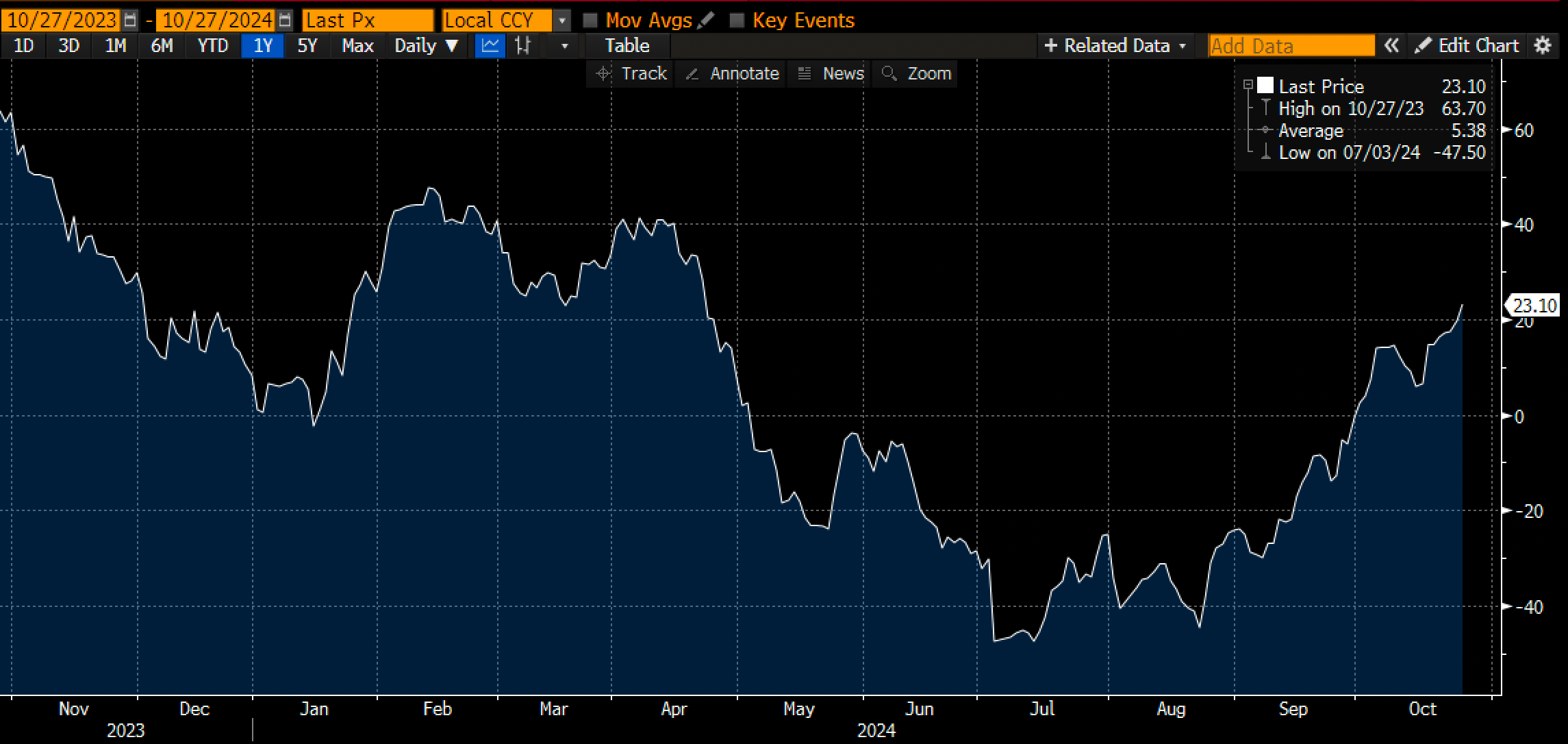Select the line chart type icon
This screenshot has width=1568, height=744.
pyautogui.click(x=490, y=46)
